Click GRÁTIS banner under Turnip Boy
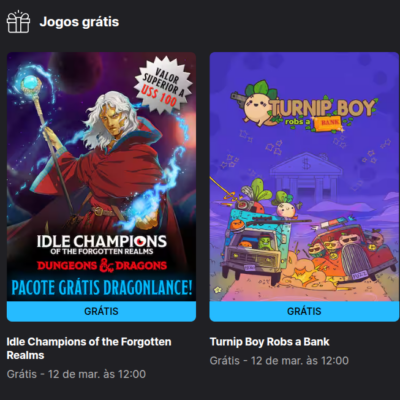400x400 pixels. tap(304, 311)
